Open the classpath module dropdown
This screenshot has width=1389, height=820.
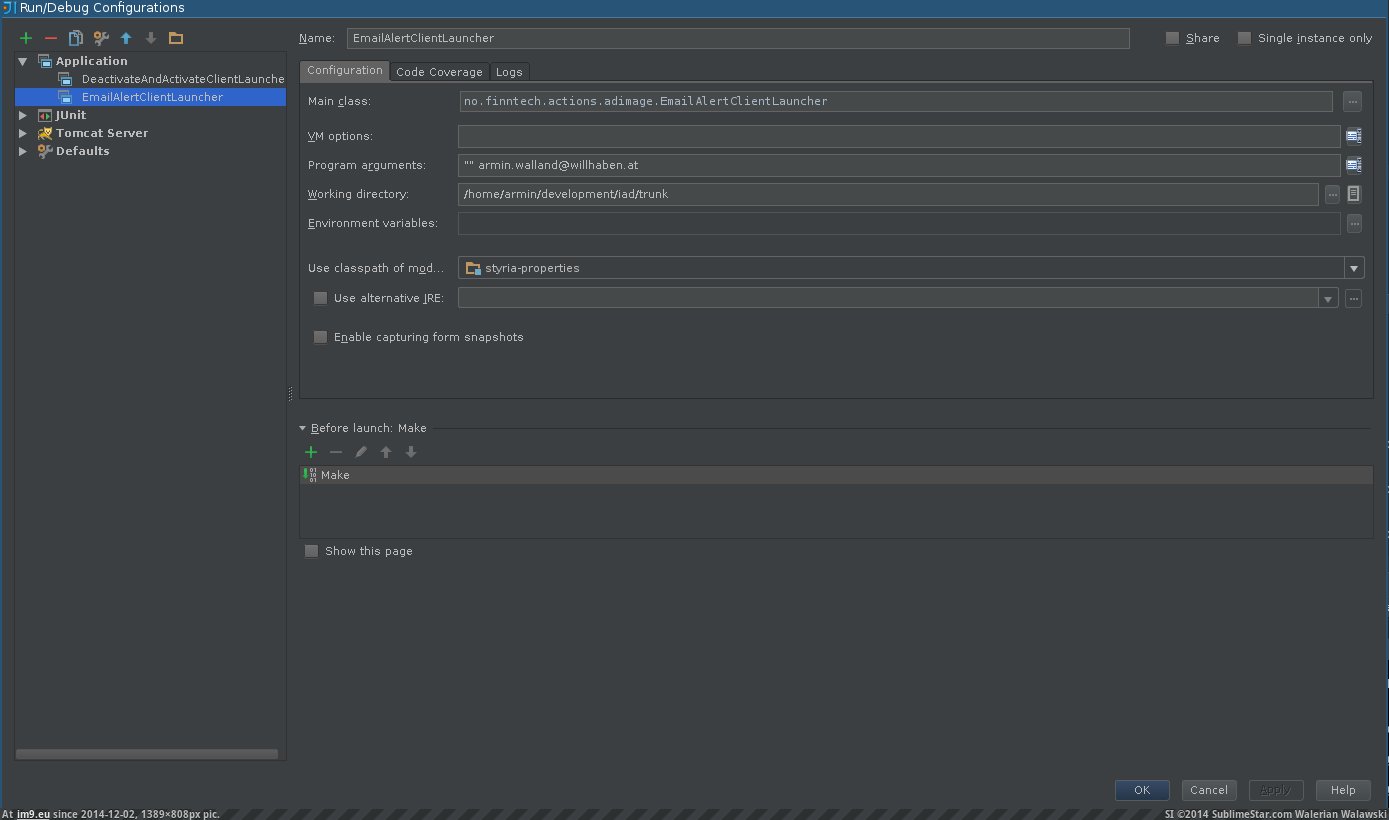point(1353,268)
